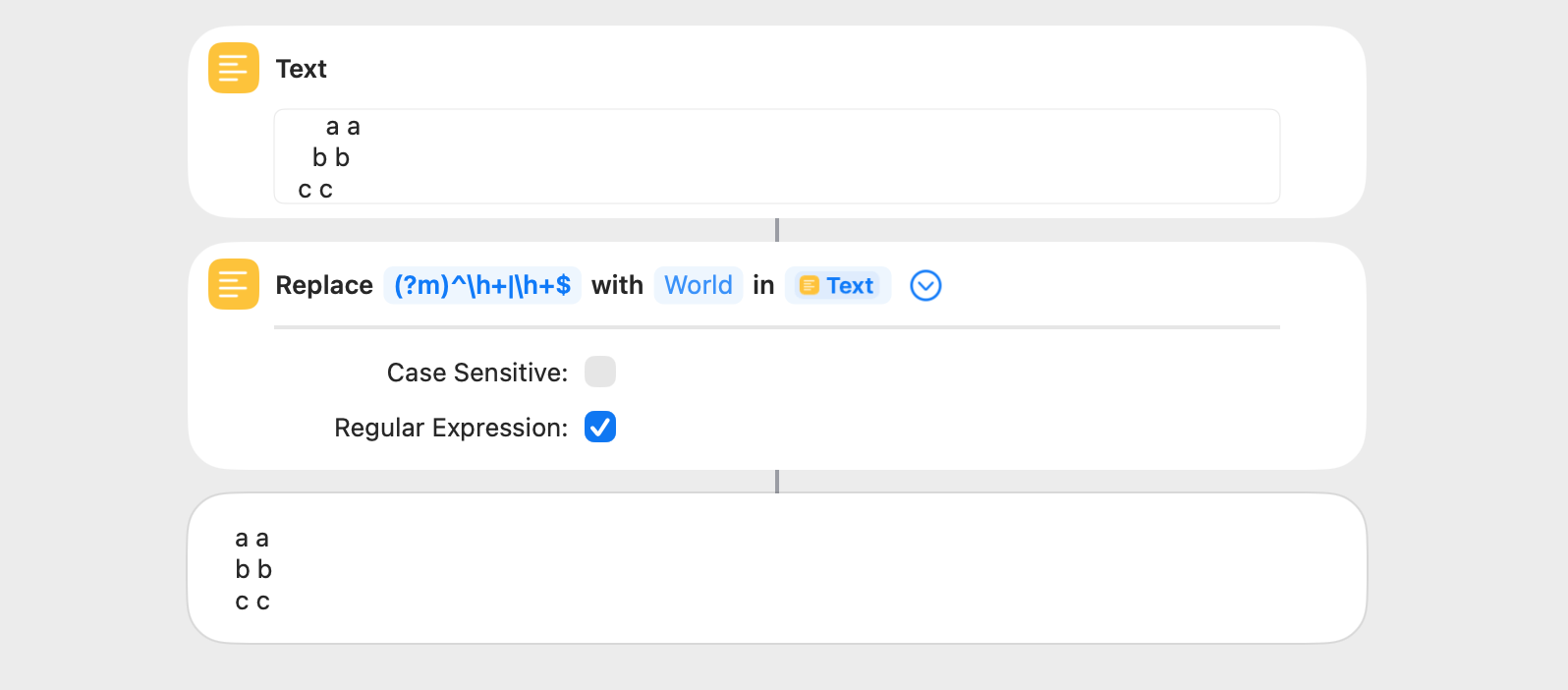Click the Text variable label in Replace action

(849, 286)
